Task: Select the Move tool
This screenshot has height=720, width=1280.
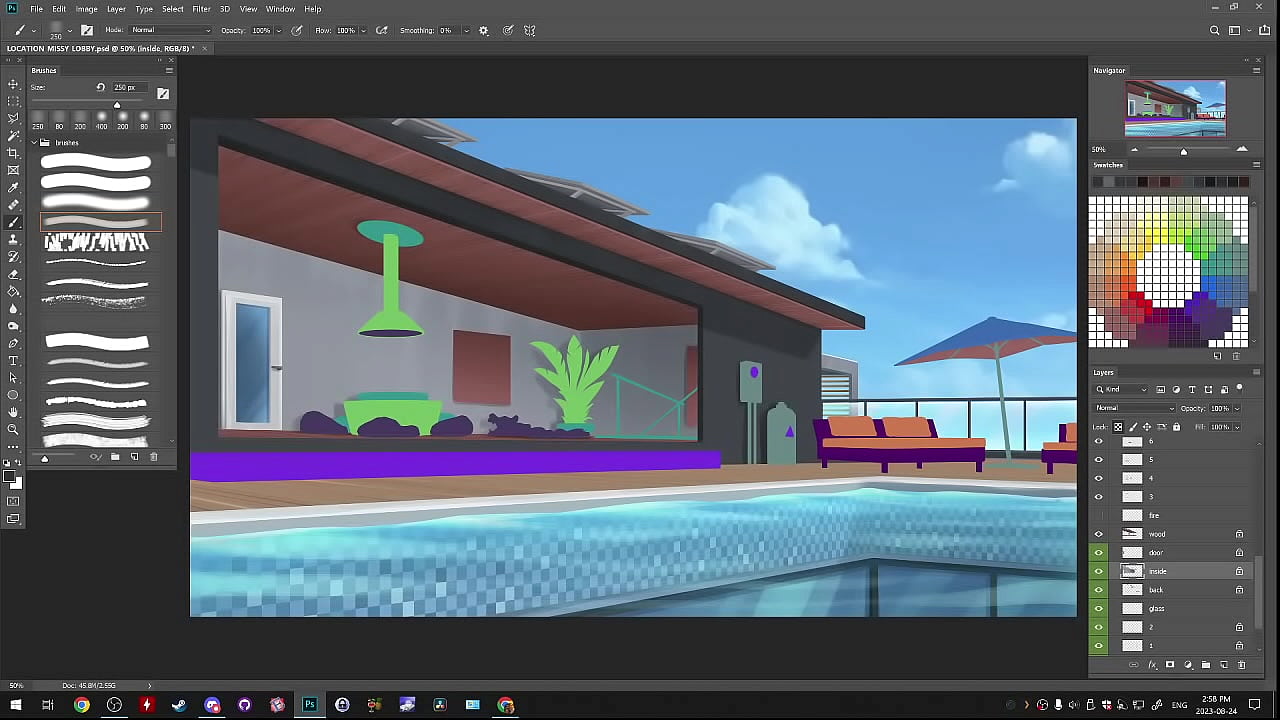Action: pyautogui.click(x=13, y=84)
